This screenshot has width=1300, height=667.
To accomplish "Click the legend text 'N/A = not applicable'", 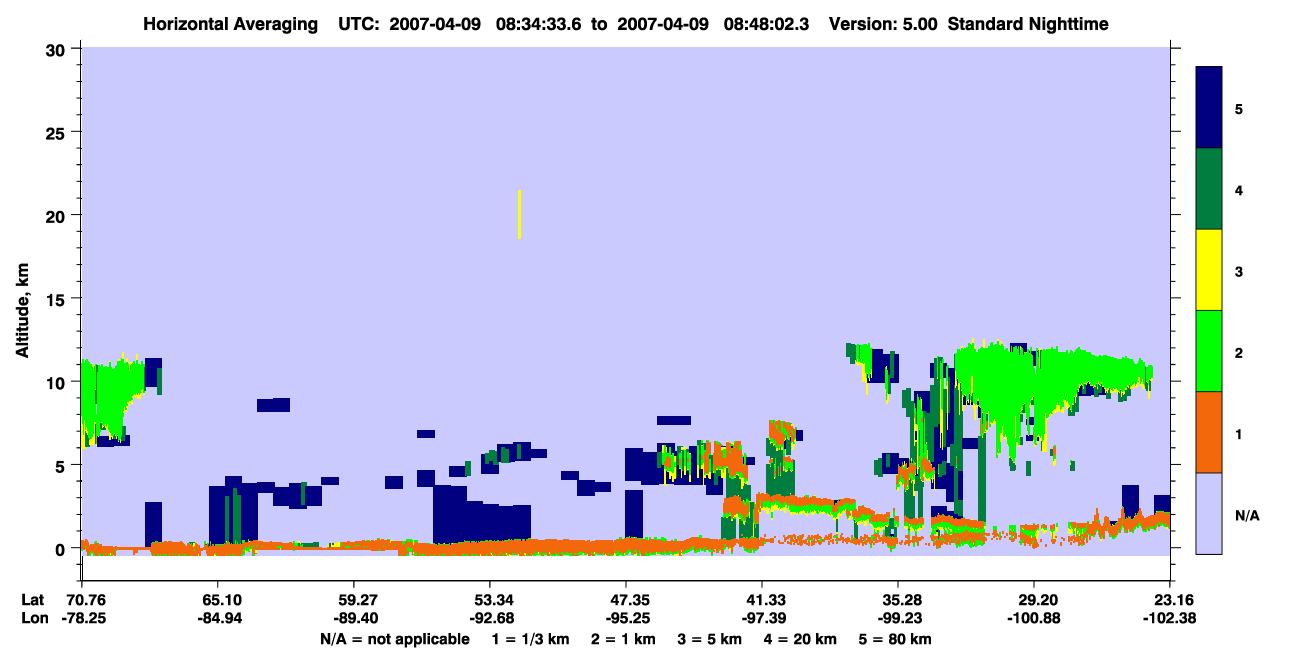I will (394, 639).
